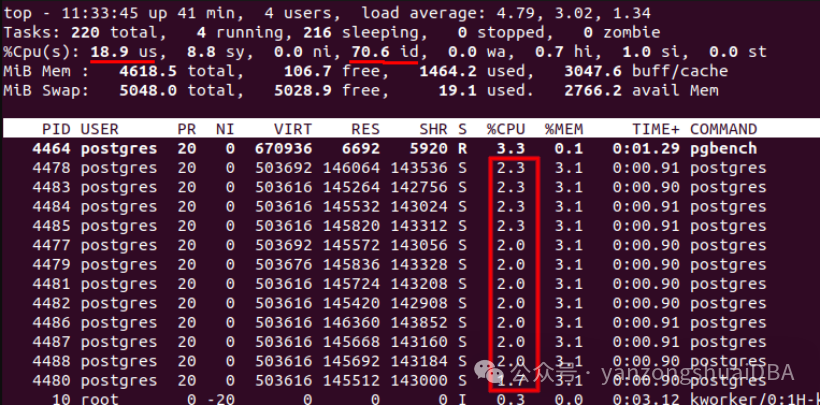Screen dimensions: 820x405
Task: Click the RES column header
Action: pos(365,129)
